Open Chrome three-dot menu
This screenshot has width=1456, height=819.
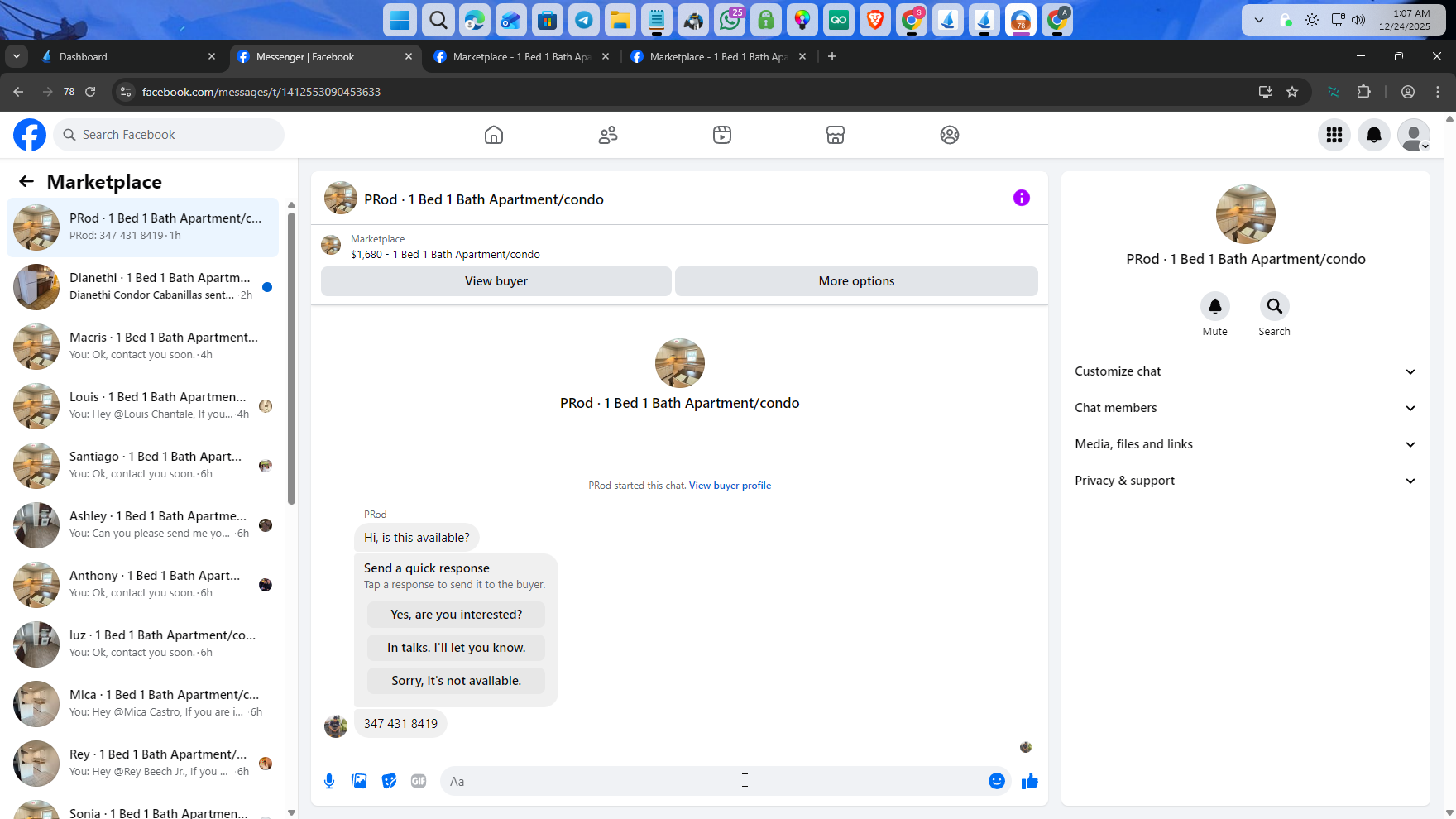(x=1438, y=92)
